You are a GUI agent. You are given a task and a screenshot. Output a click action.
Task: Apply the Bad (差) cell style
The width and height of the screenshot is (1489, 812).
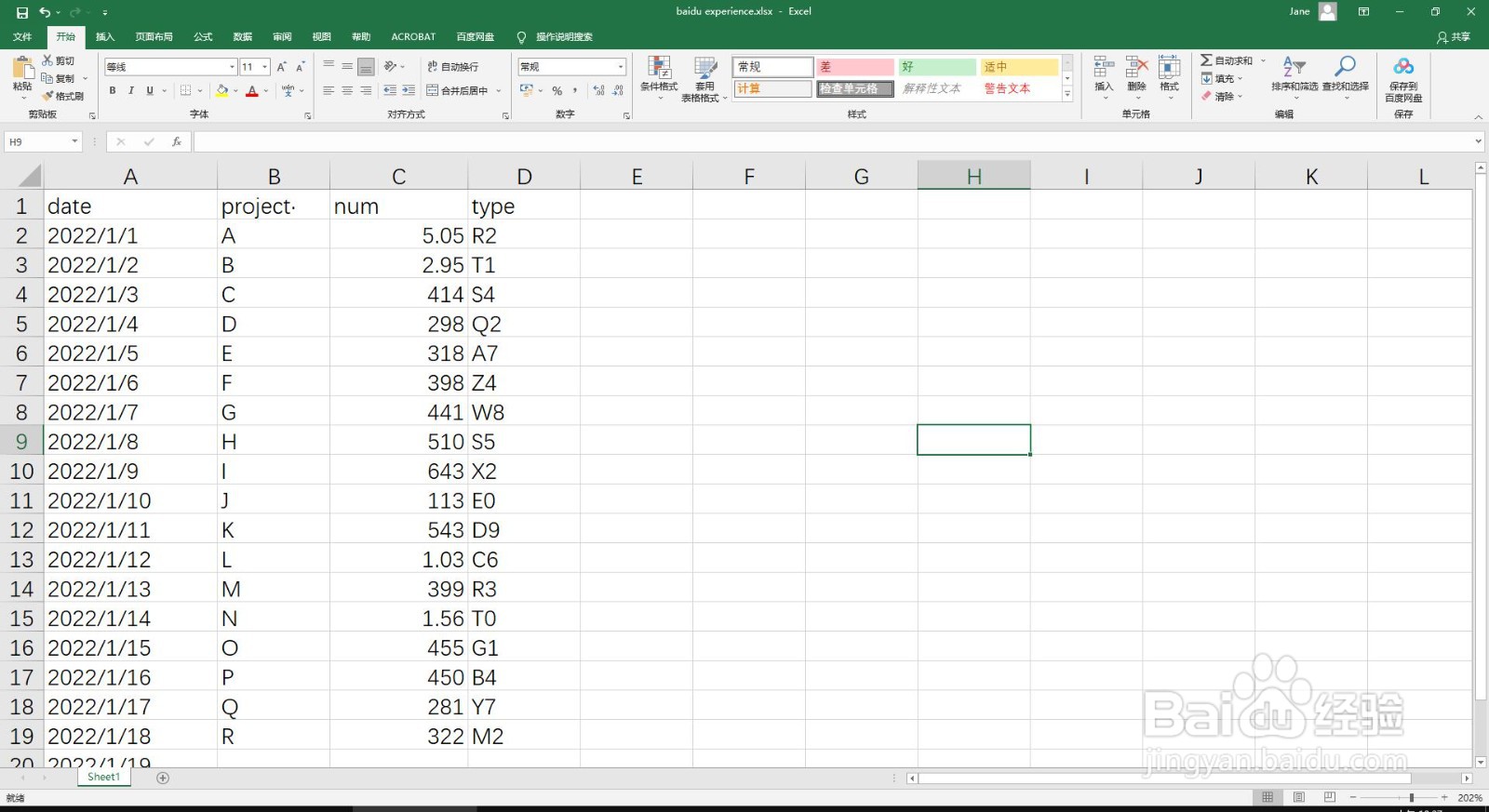click(x=855, y=67)
